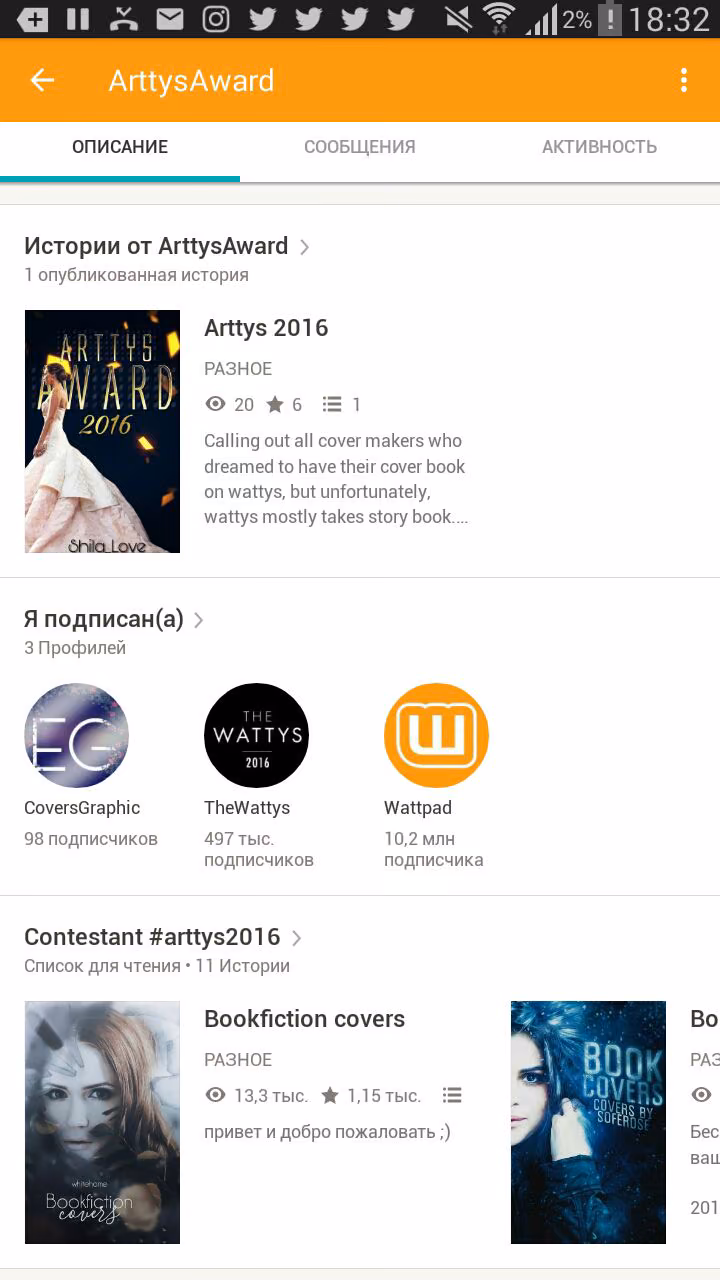Tap the chapters list icon of Bookfiction covers

click(452, 1095)
